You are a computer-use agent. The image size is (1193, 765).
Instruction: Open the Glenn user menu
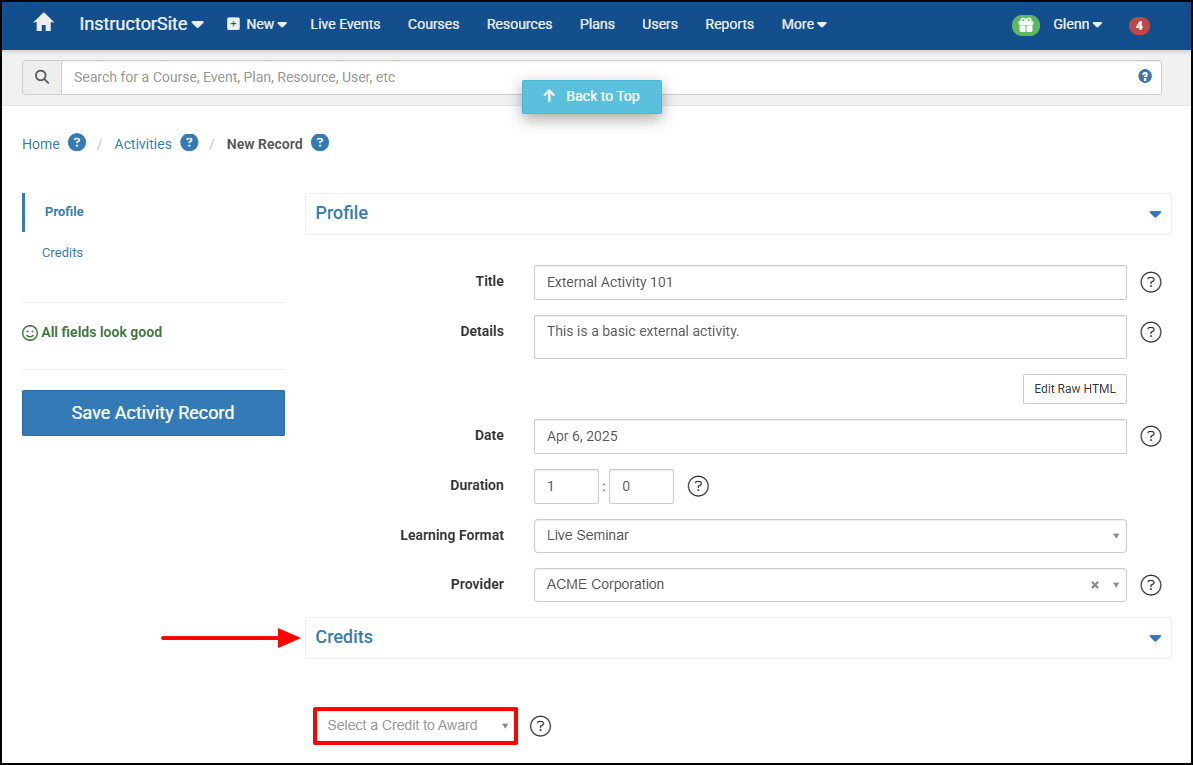(1077, 24)
